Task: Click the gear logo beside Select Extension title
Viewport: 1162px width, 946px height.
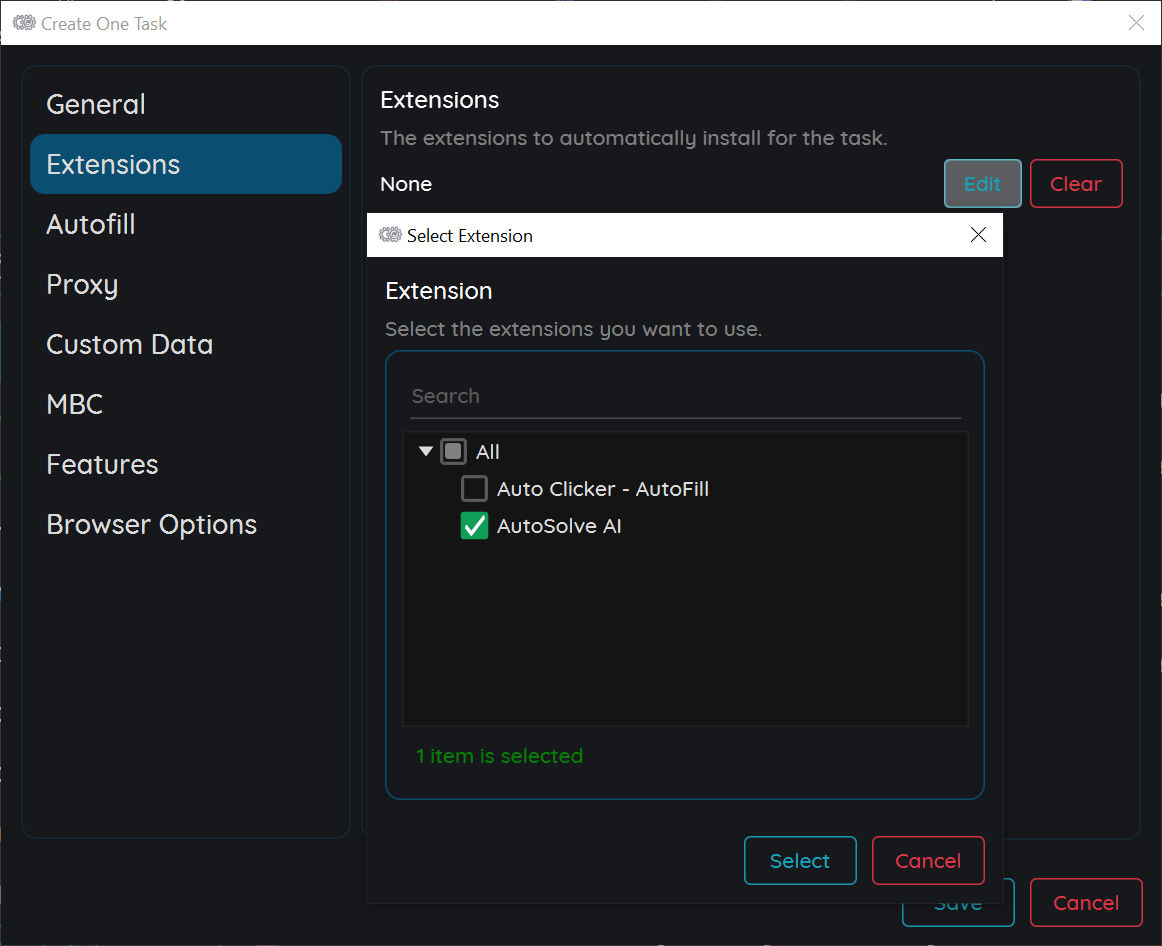Action: pyautogui.click(x=389, y=235)
